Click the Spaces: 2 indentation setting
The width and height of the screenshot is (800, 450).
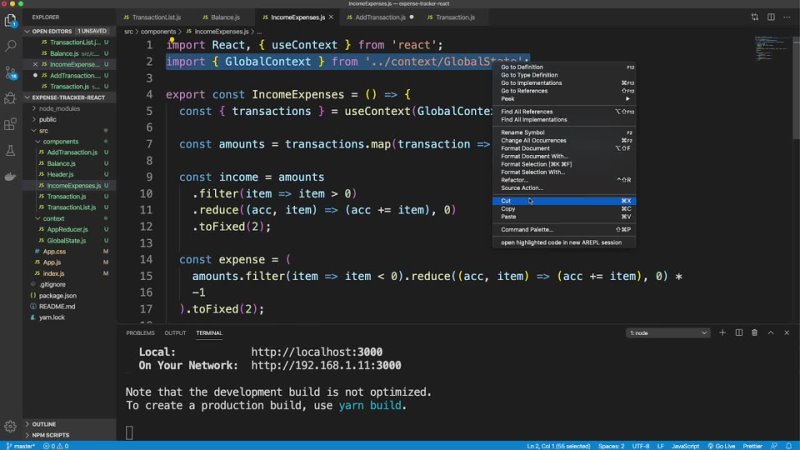tap(611, 446)
